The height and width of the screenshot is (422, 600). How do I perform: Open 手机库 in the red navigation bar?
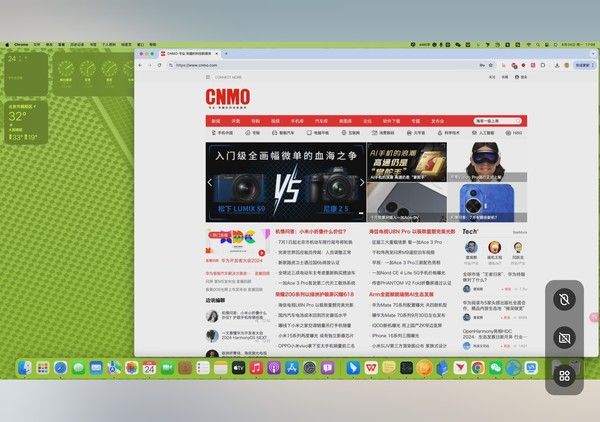[x=297, y=121]
